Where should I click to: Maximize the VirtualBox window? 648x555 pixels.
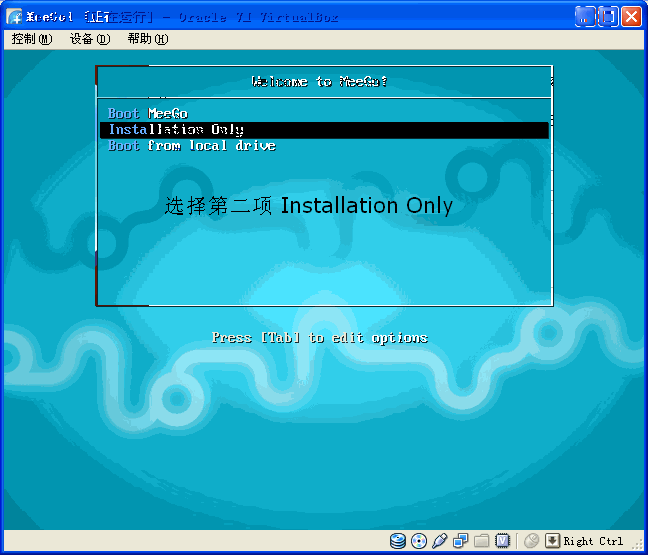(608, 17)
